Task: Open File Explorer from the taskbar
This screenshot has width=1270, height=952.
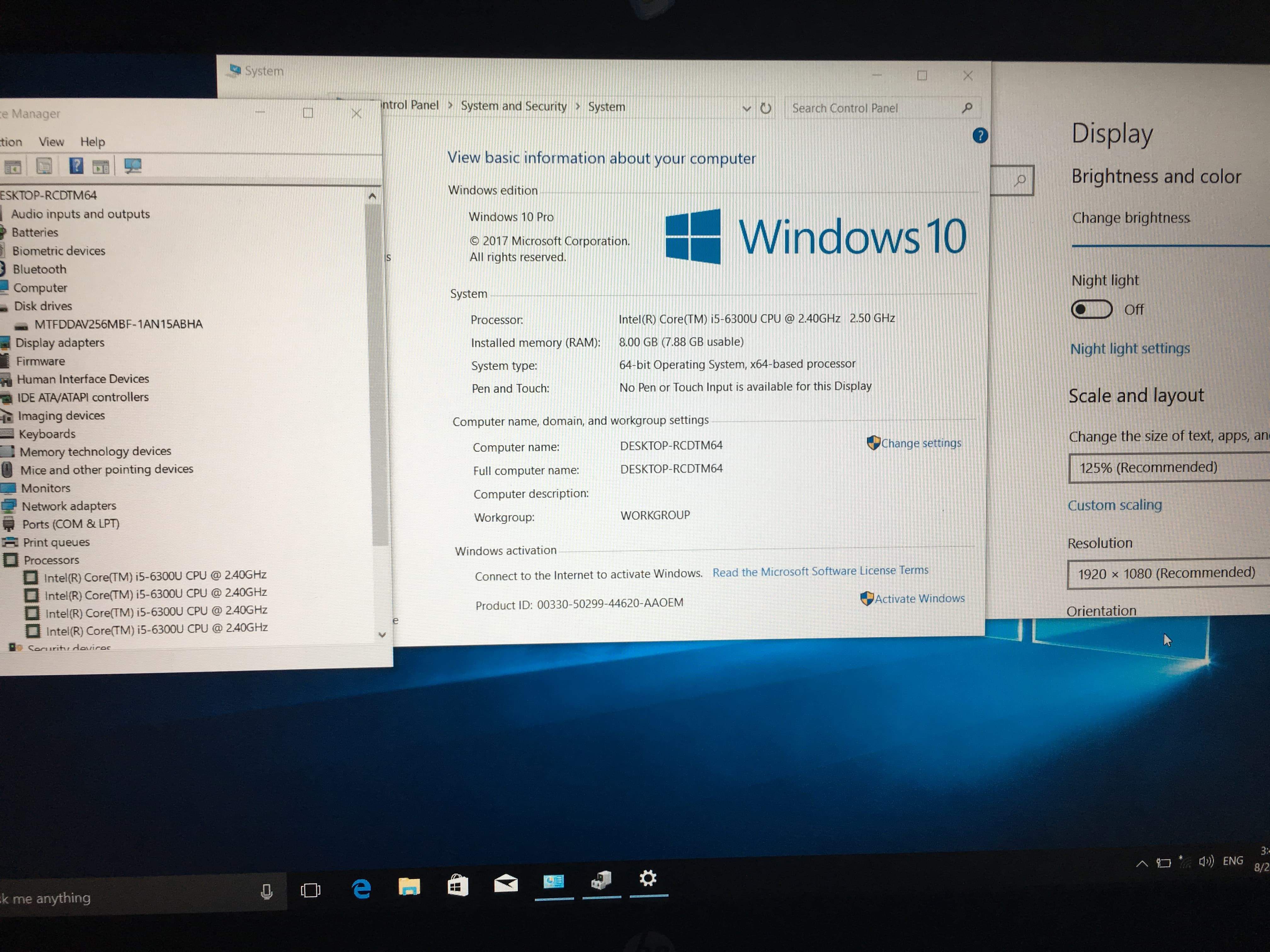Action: 409,886
